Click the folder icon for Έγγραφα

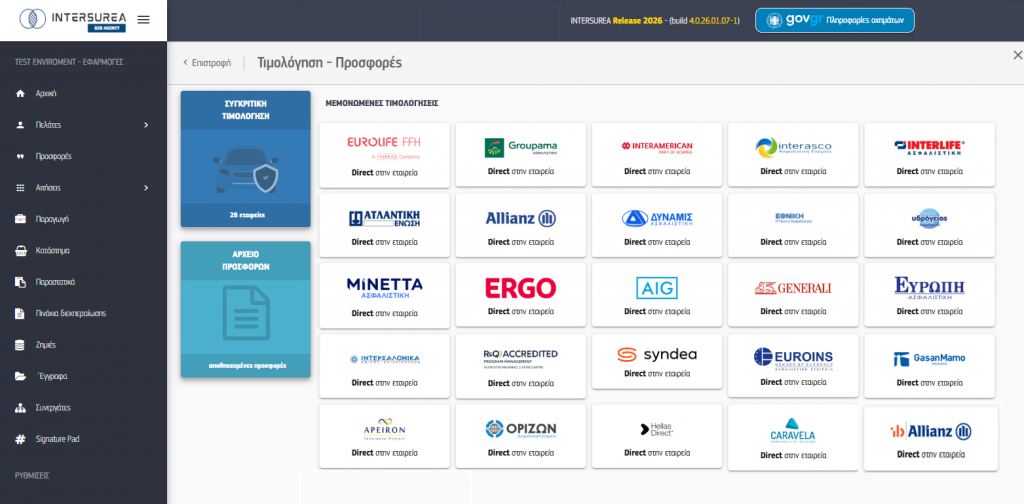tap(20, 377)
